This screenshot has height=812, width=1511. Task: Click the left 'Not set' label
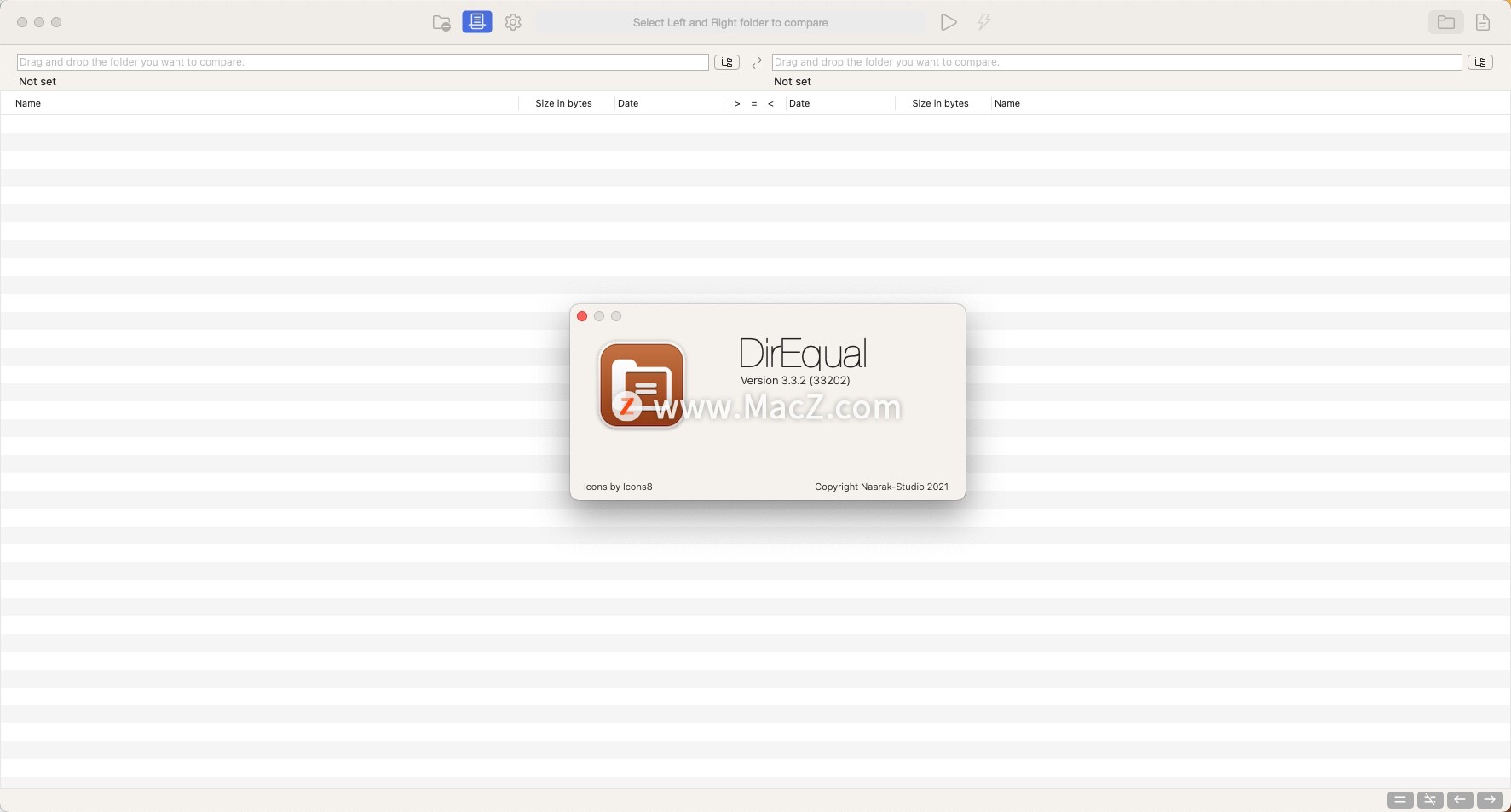(x=37, y=82)
